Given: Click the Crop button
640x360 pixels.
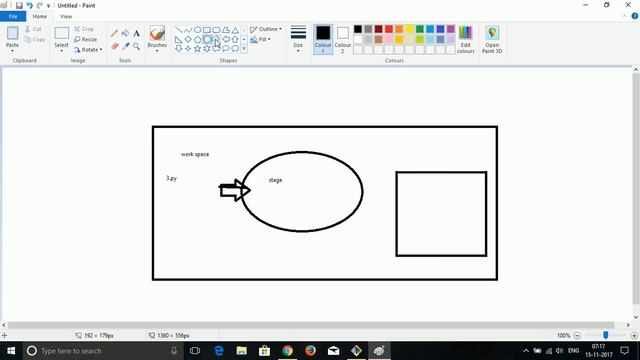Looking at the screenshot, I should [84, 29].
